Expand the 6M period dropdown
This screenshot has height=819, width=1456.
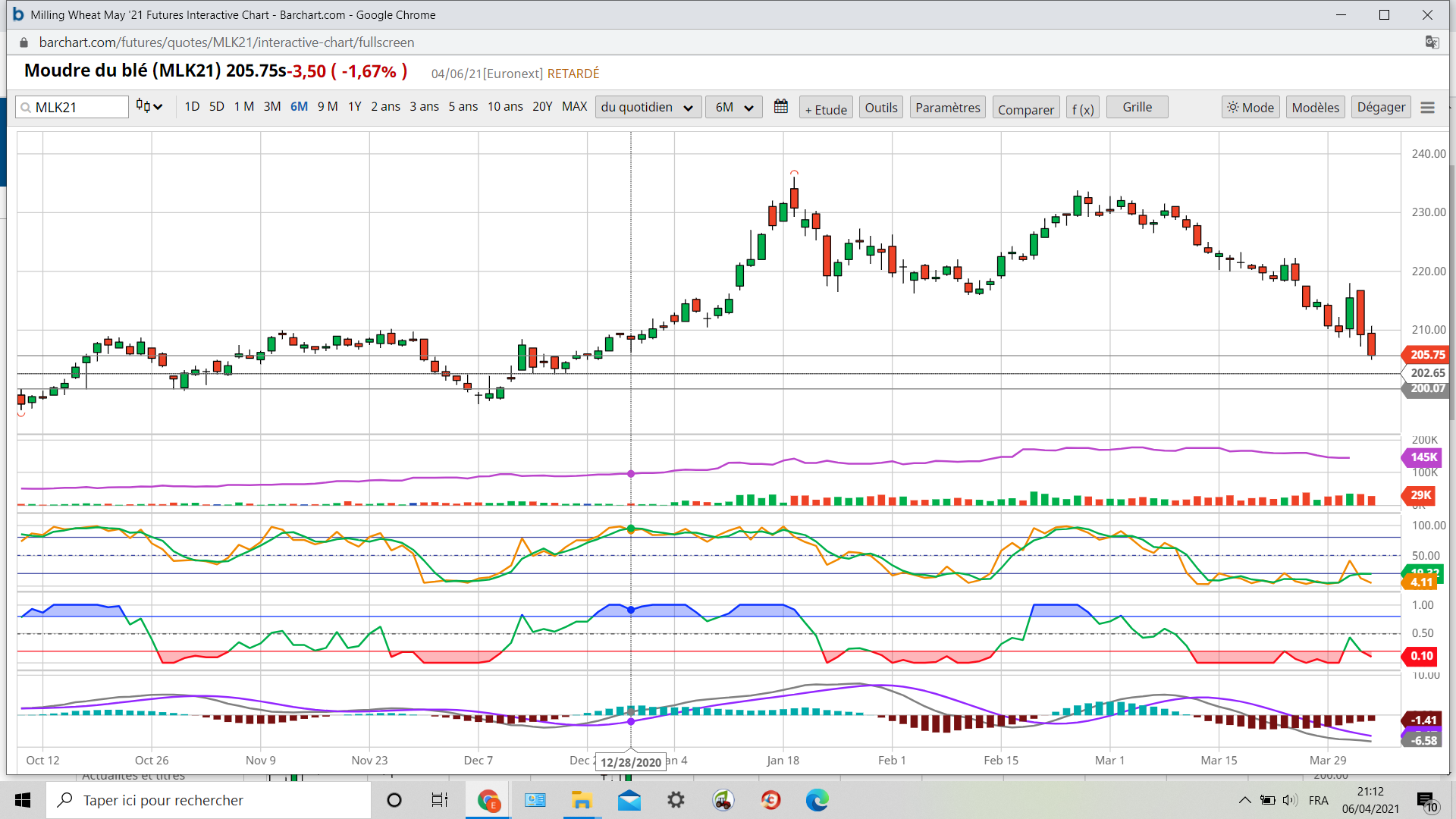click(x=733, y=108)
